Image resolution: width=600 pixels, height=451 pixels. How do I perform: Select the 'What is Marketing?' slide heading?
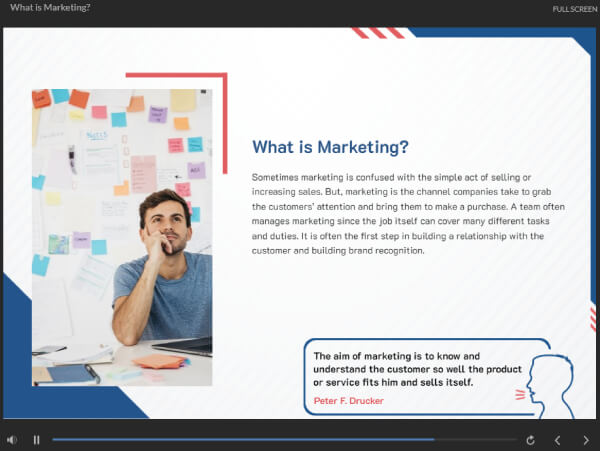330,148
